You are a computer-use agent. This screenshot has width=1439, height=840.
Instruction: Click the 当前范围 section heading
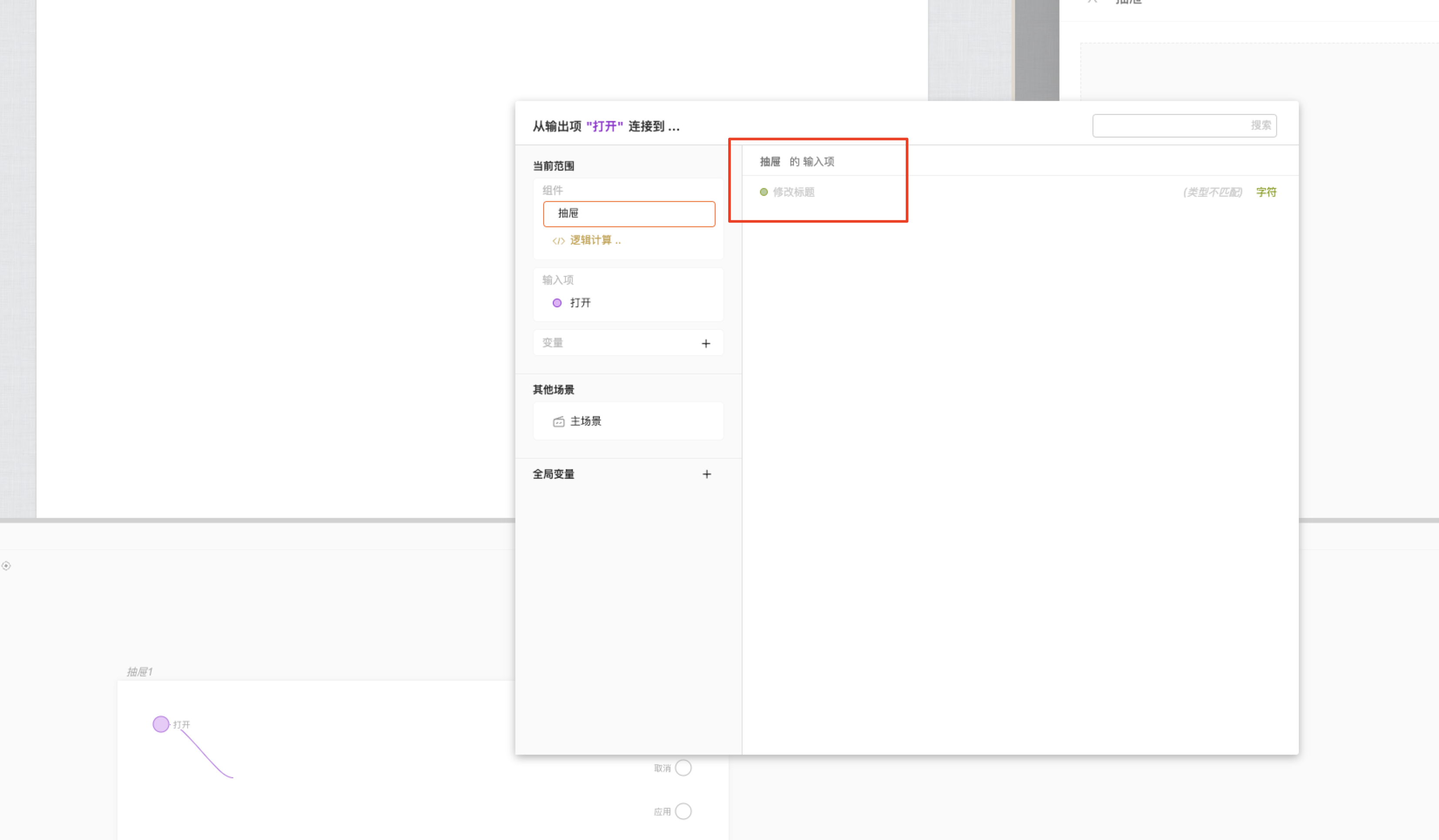(x=553, y=166)
